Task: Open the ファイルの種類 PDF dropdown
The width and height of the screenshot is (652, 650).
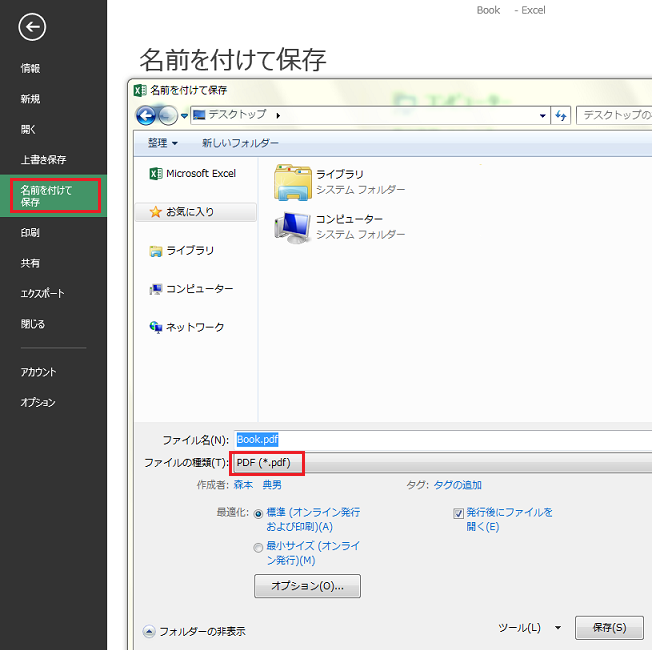Action: pyautogui.click(x=442, y=463)
